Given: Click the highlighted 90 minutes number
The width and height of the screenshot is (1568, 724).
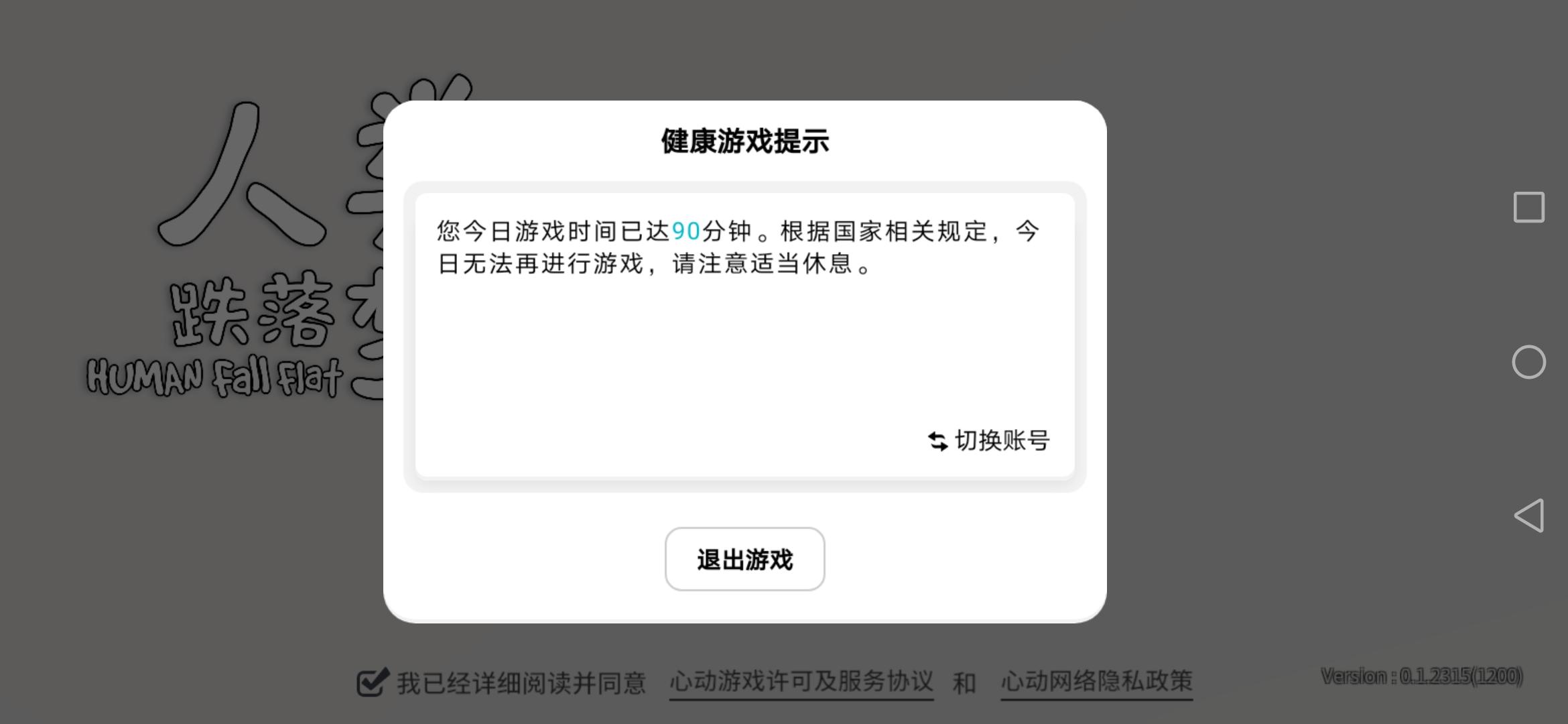Looking at the screenshot, I should [x=686, y=231].
